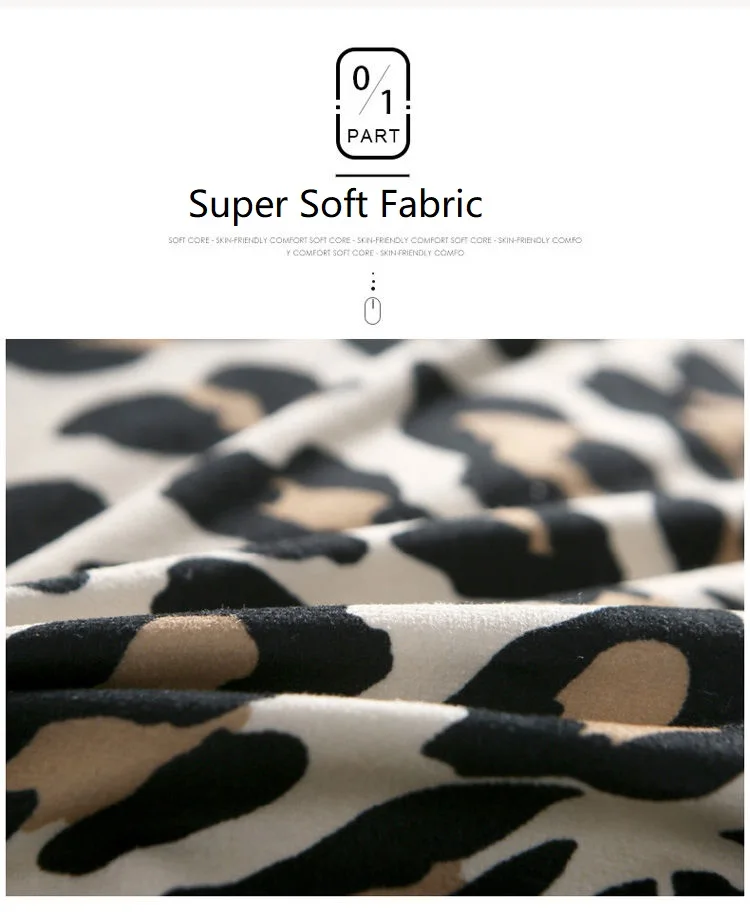Click the black line under the badge
Viewport: 750px width, 921px height.
[x=372, y=175]
